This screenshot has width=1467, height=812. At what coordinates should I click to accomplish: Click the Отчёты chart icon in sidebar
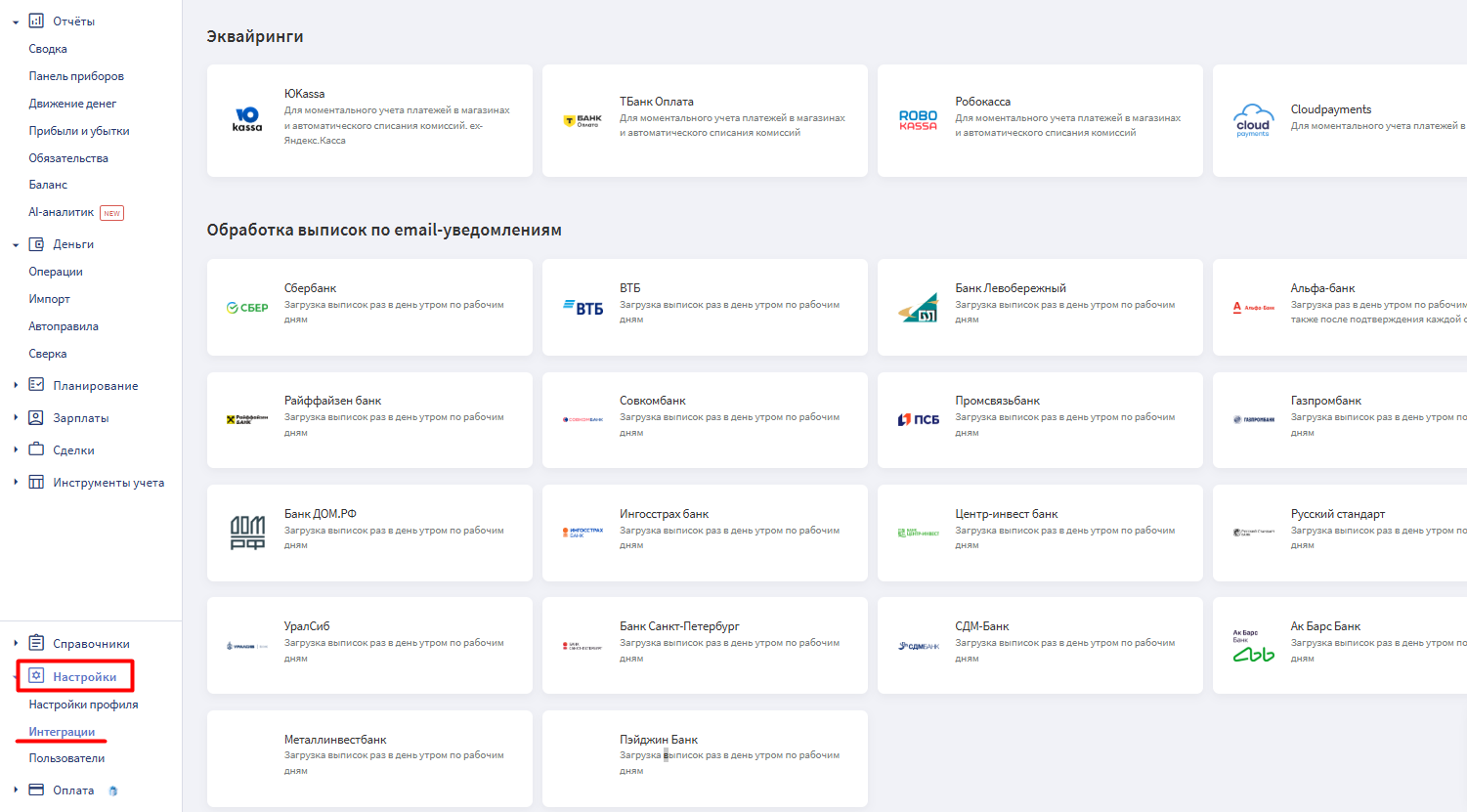pyautogui.click(x=36, y=21)
